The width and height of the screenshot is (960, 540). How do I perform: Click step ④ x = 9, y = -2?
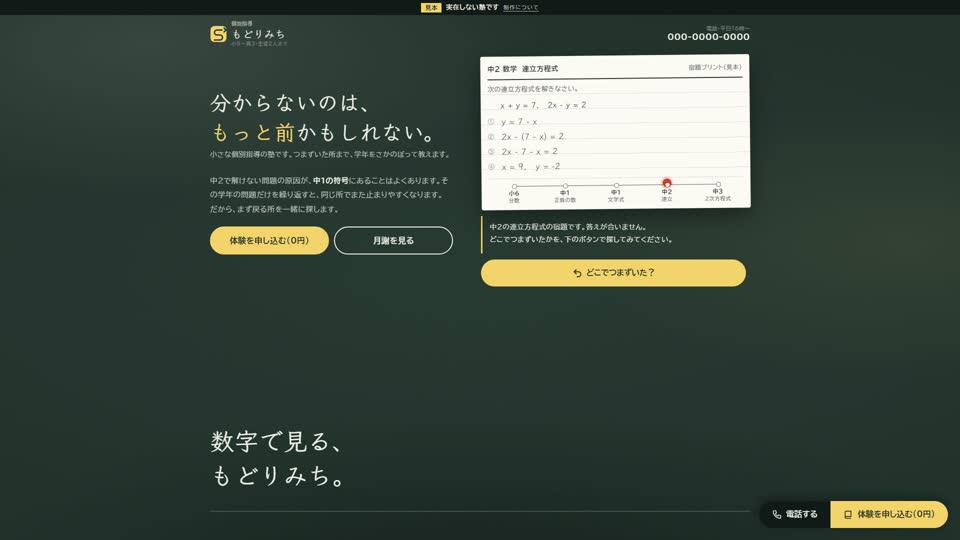point(524,167)
